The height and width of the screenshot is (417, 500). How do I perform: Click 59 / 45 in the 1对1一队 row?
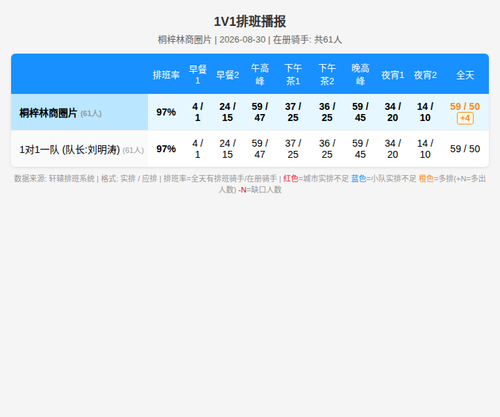point(360,149)
